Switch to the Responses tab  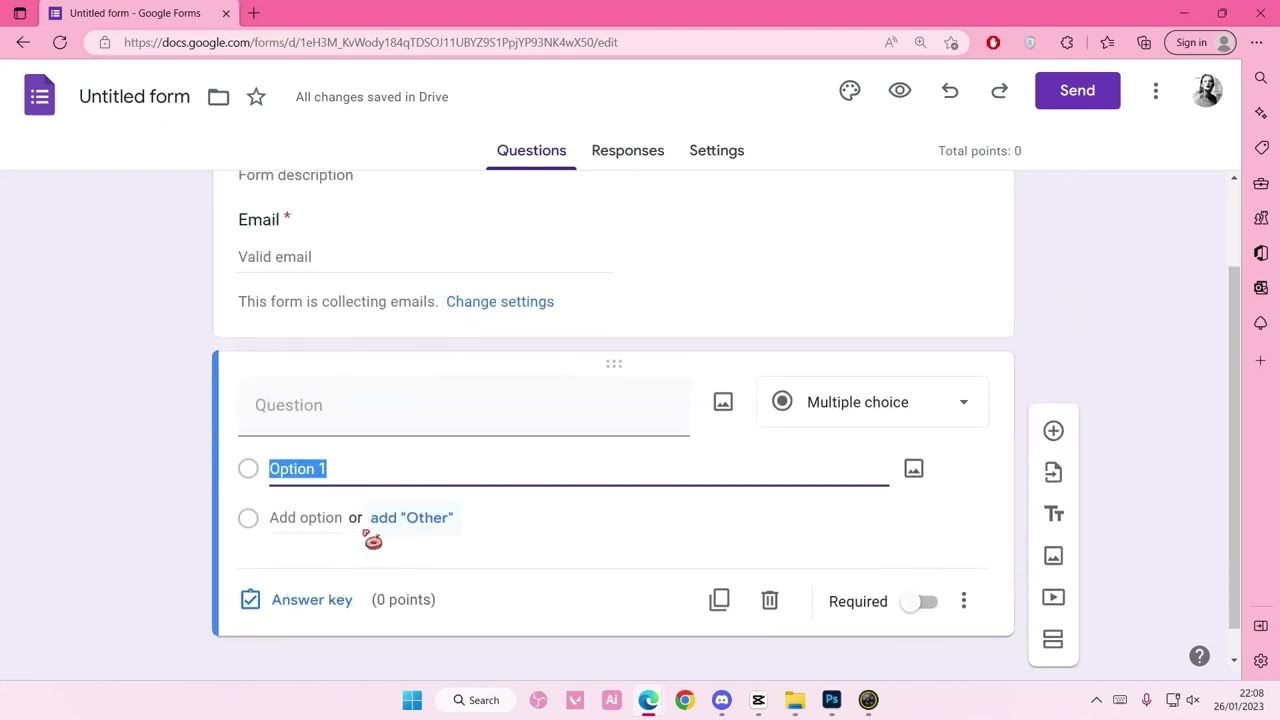628,150
